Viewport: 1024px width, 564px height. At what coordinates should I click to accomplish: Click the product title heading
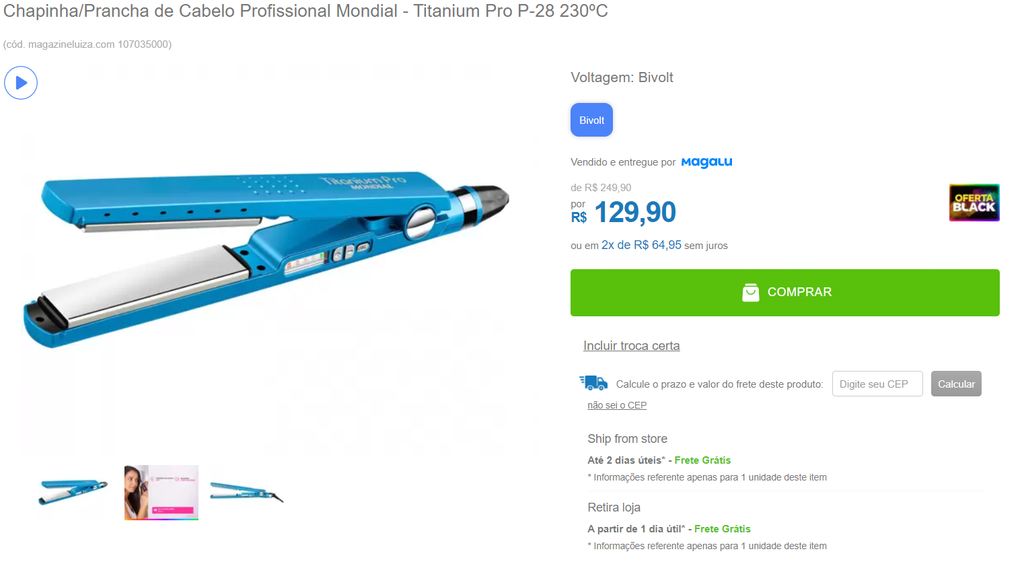coord(305,11)
